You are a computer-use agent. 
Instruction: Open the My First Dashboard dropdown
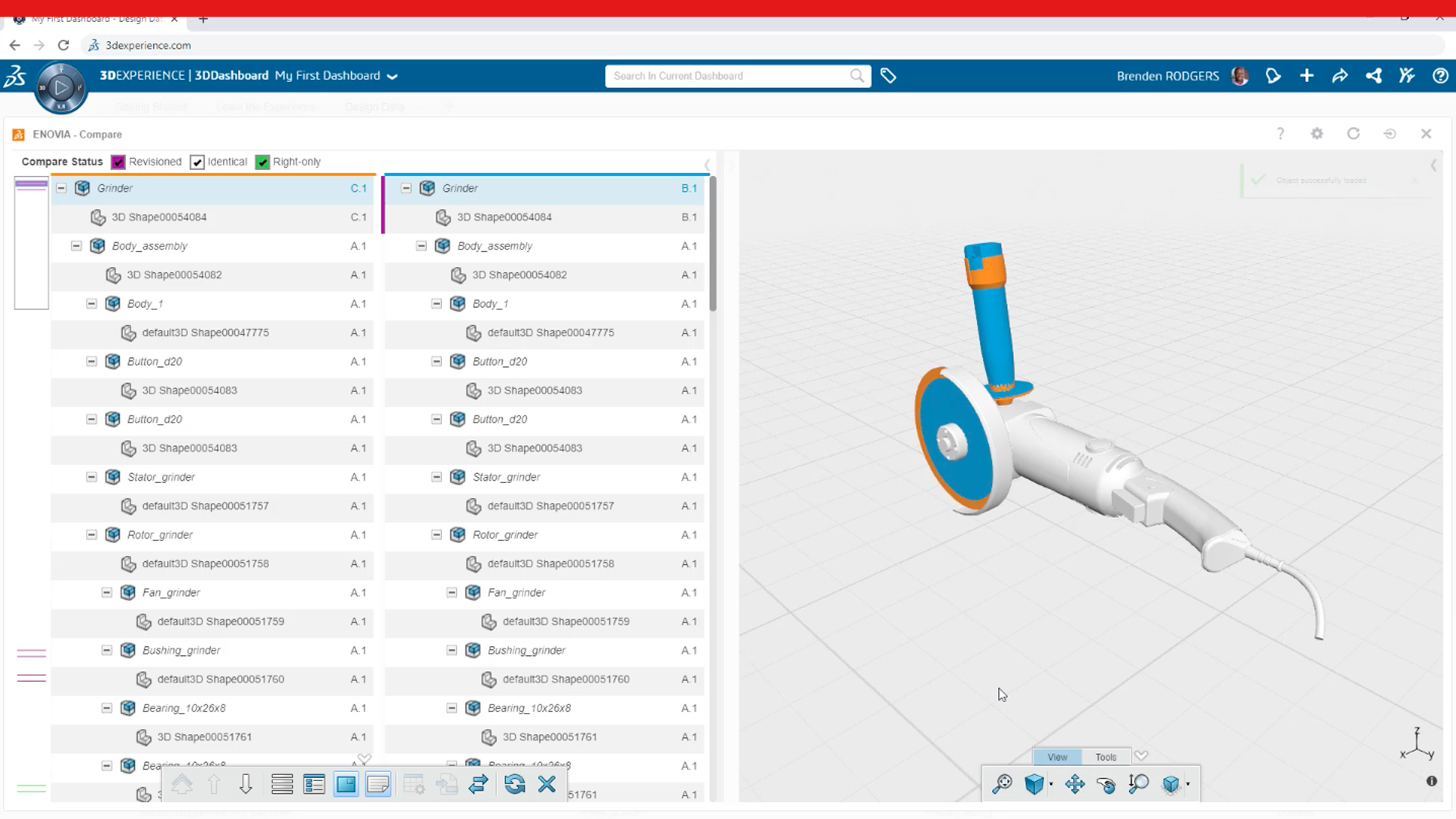pos(392,76)
